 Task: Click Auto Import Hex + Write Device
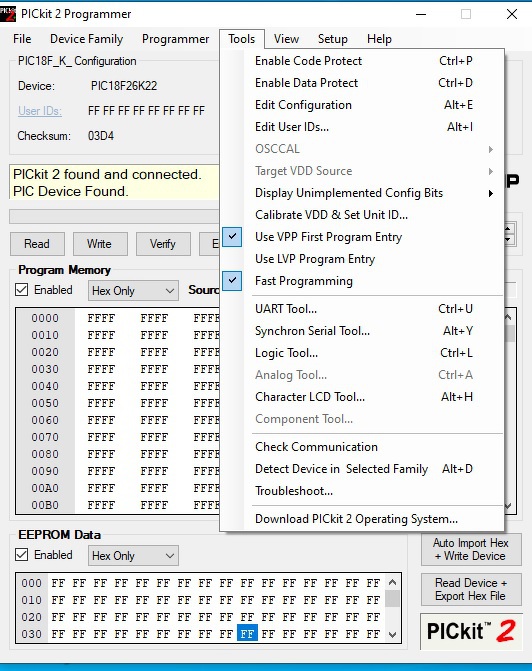[471, 549]
